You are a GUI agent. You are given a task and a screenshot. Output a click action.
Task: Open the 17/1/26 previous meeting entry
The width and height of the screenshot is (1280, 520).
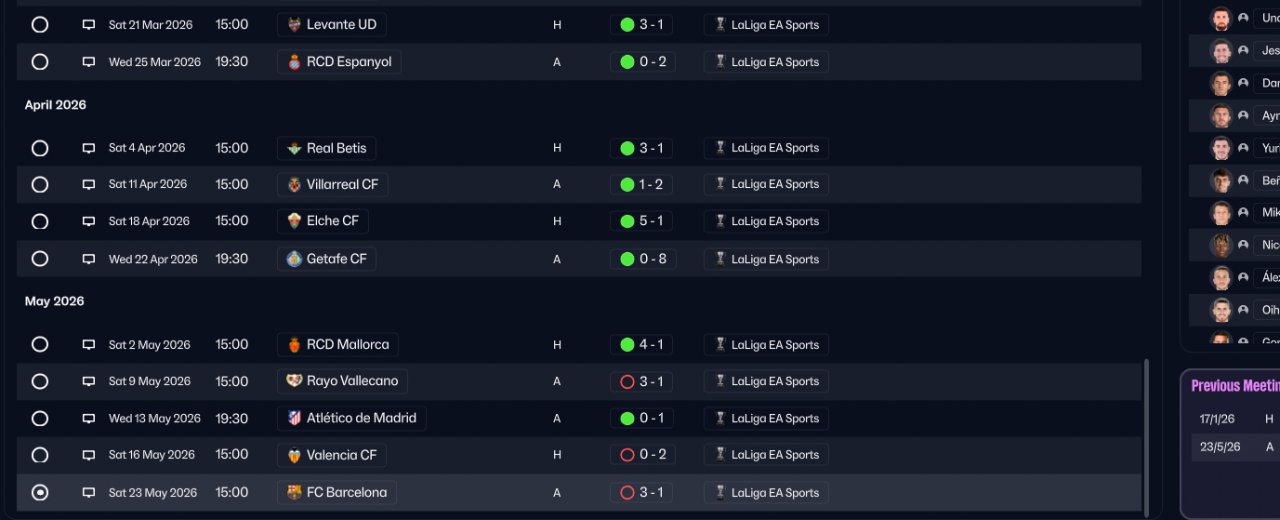[x=1216, y=419]
